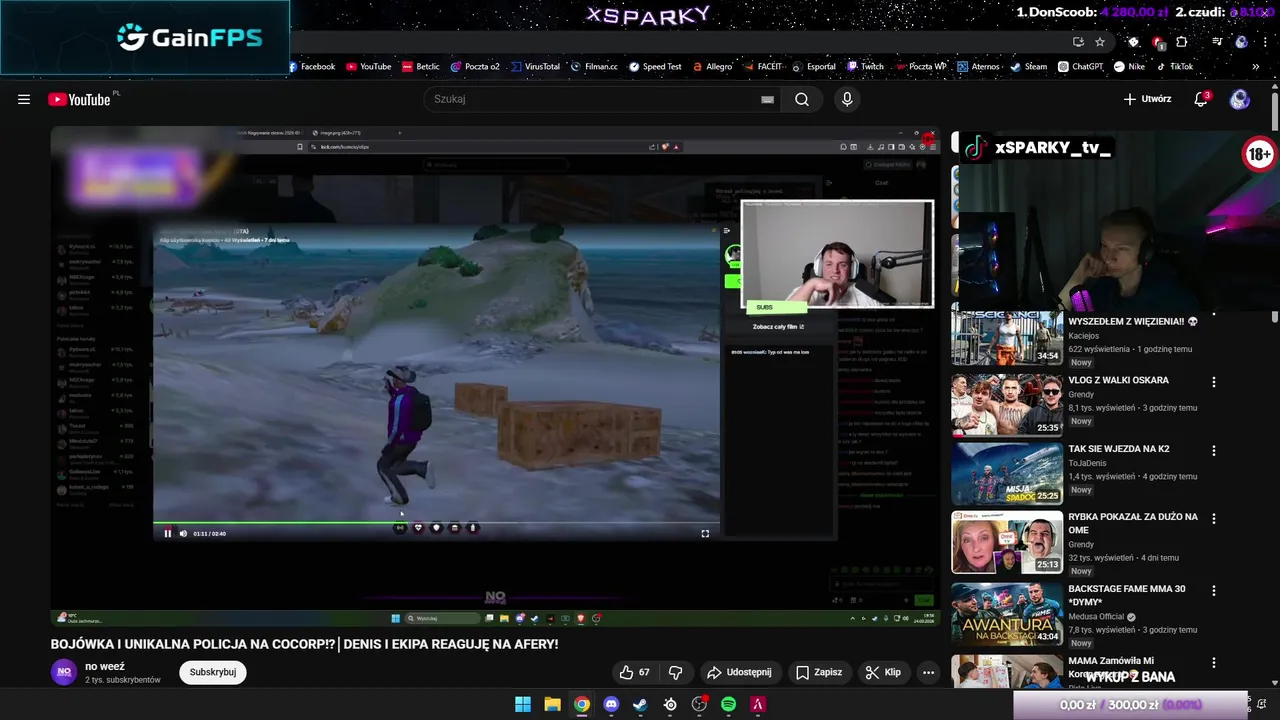Open FACEIT bookmark
The height and width of the screenshot is (720, 1280).
[x=762, y=67]
